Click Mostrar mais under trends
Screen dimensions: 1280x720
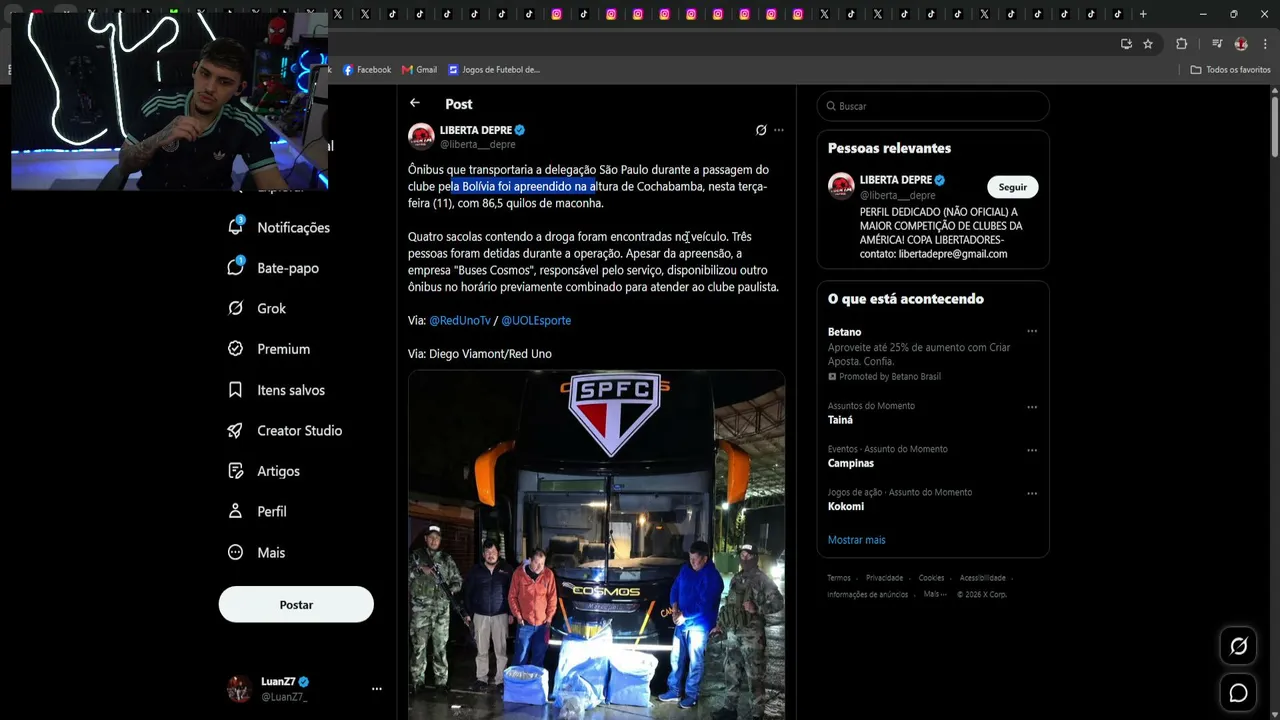[x=856, y=540]
